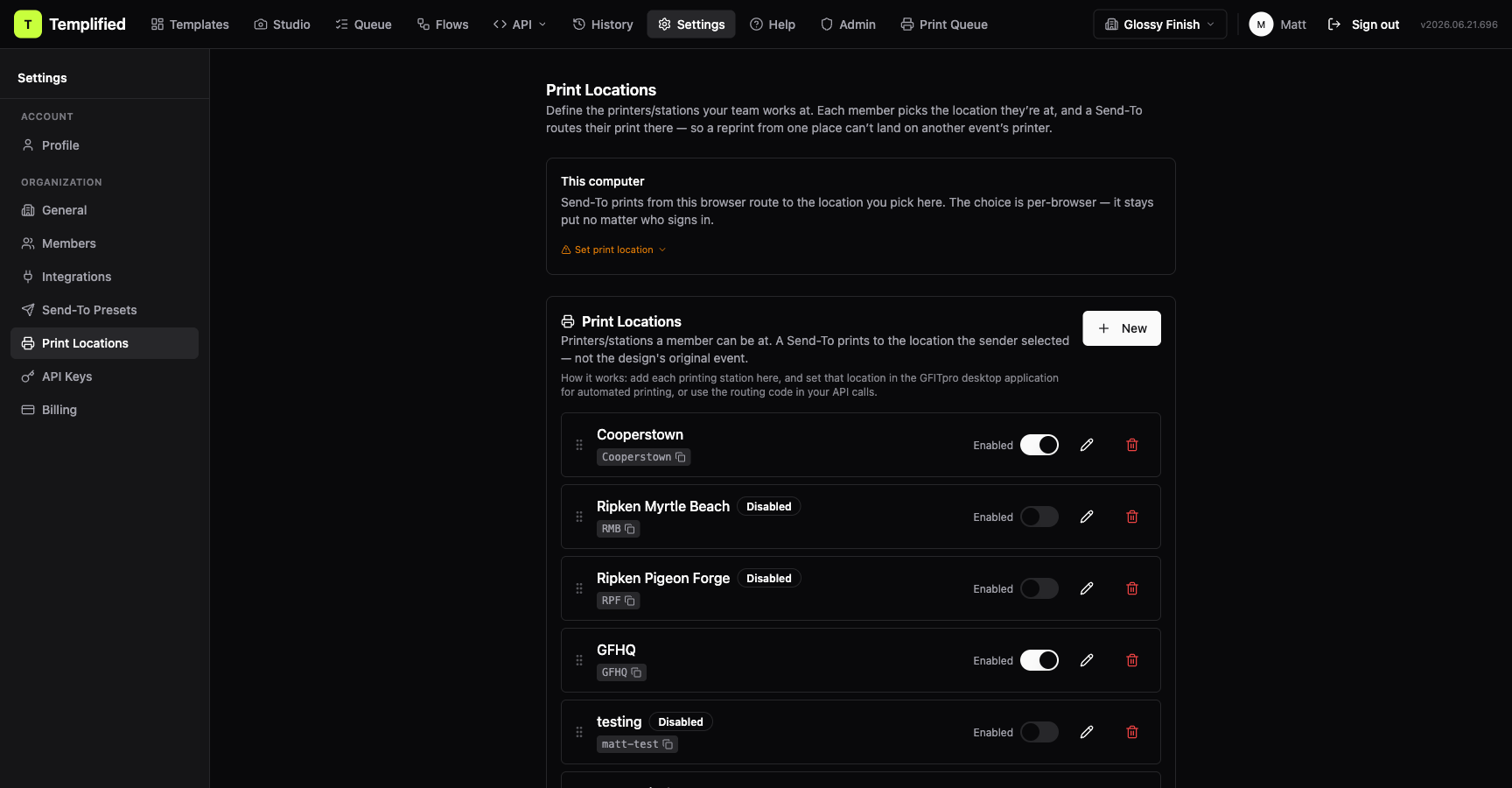Open the Set print location dropdown
The height and width of the screenshot is (788, 1512).
tap(613, 250)
